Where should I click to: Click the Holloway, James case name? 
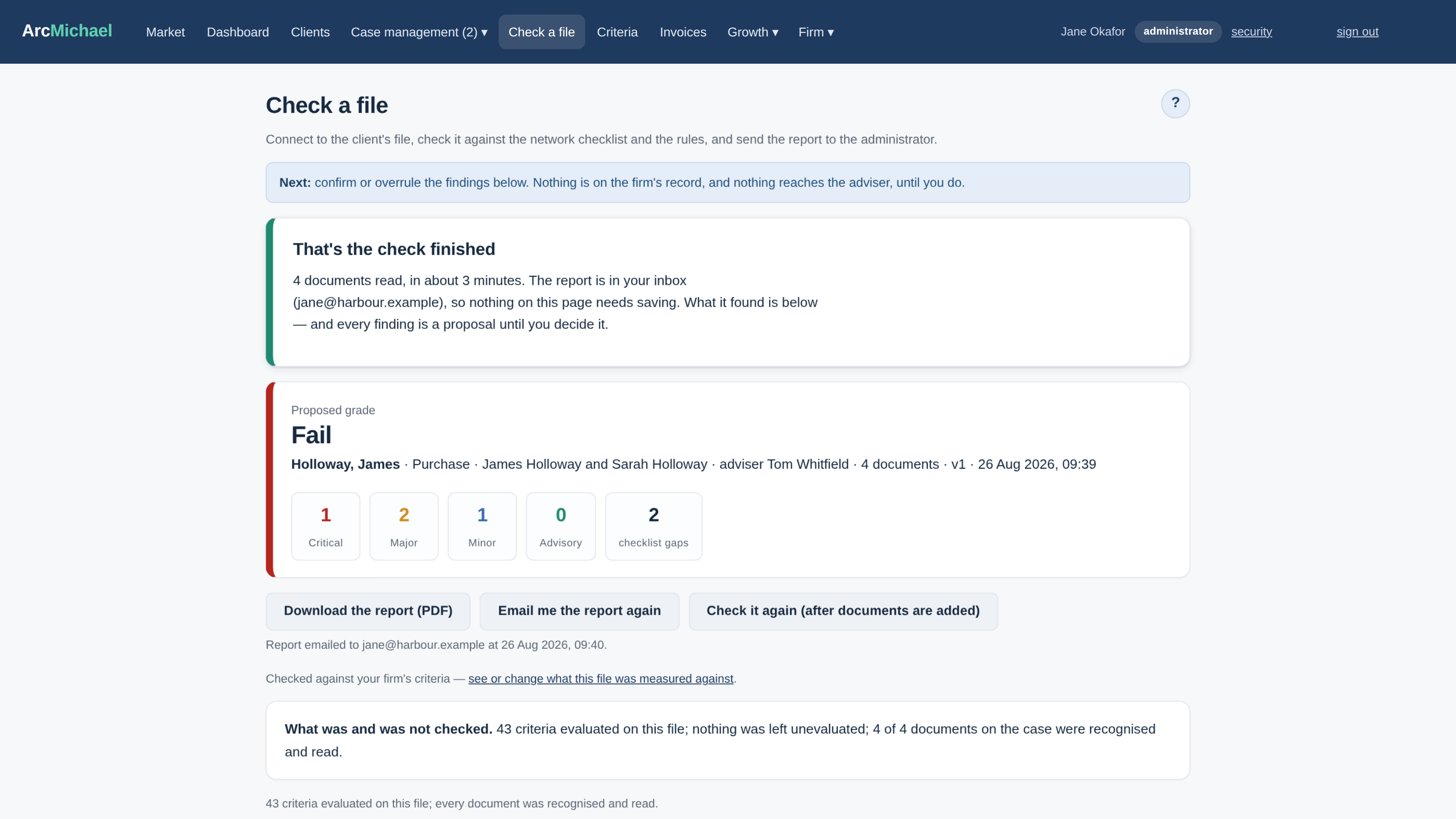click(345, 464)
